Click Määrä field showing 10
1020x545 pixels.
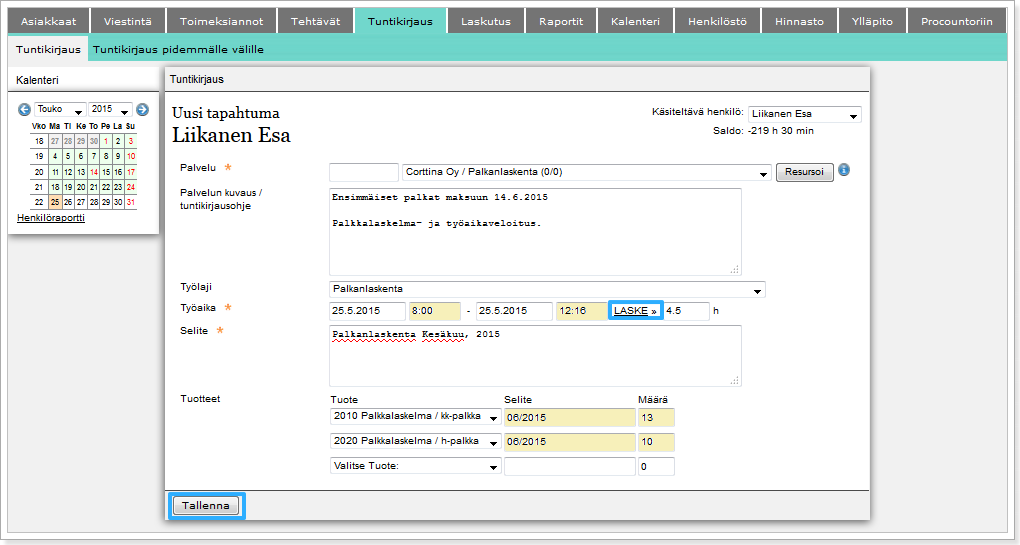pyautogui.click(x=656, y=442)
